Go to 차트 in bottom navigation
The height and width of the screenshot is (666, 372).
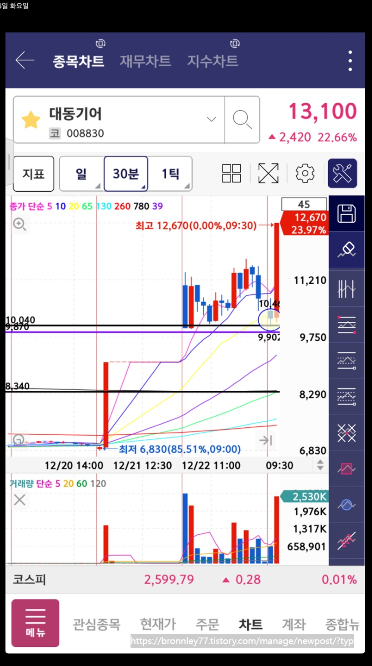pos(251,624)
